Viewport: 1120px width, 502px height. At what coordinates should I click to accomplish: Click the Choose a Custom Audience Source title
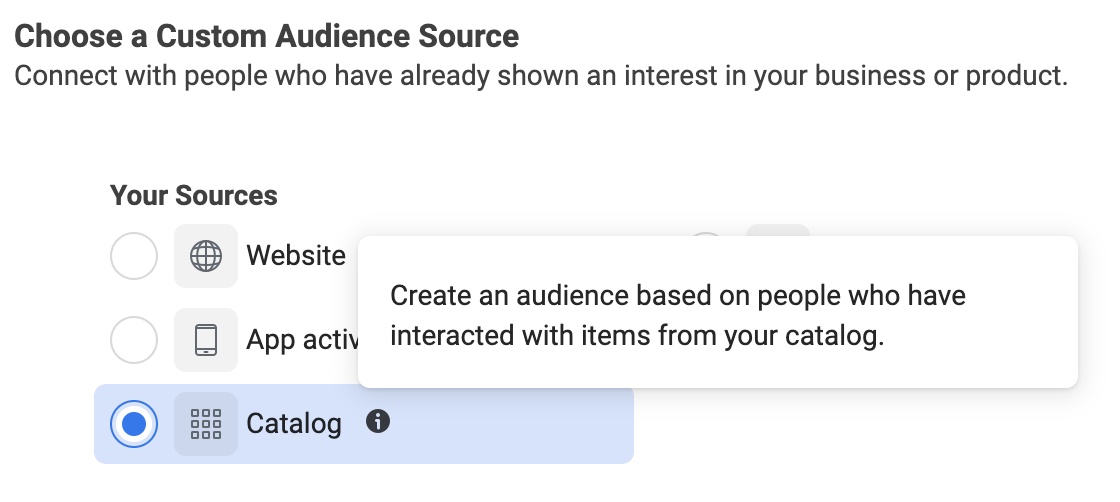tap(266, 36)
